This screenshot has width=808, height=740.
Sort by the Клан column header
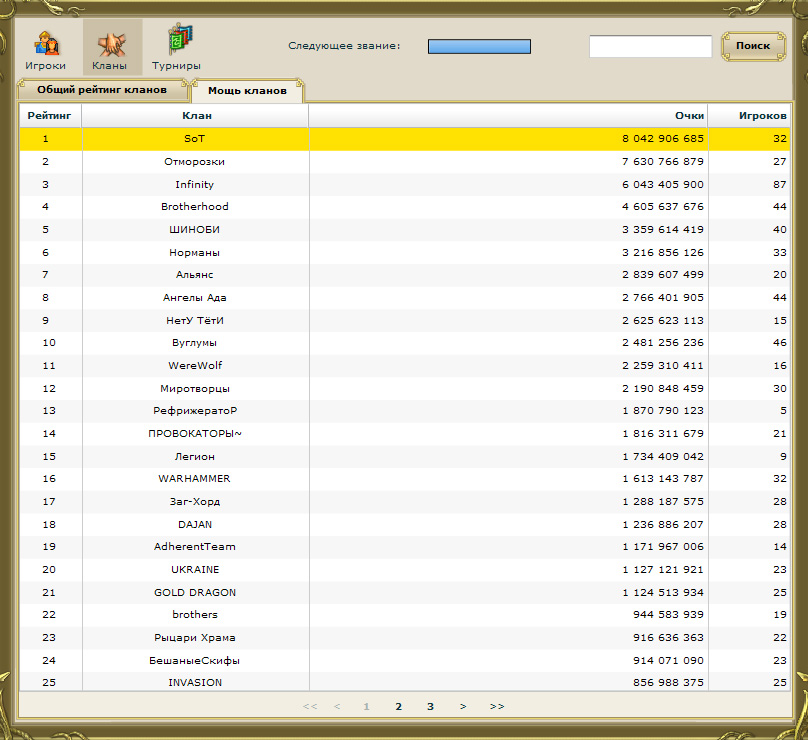195,115
